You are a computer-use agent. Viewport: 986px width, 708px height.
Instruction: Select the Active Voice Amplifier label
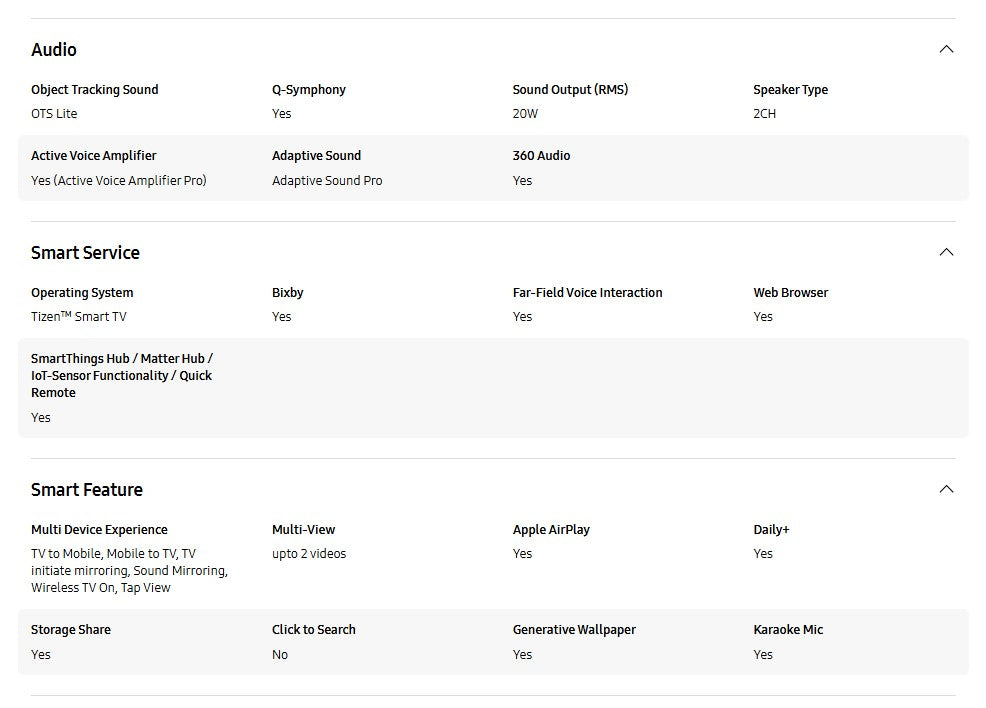94,156
